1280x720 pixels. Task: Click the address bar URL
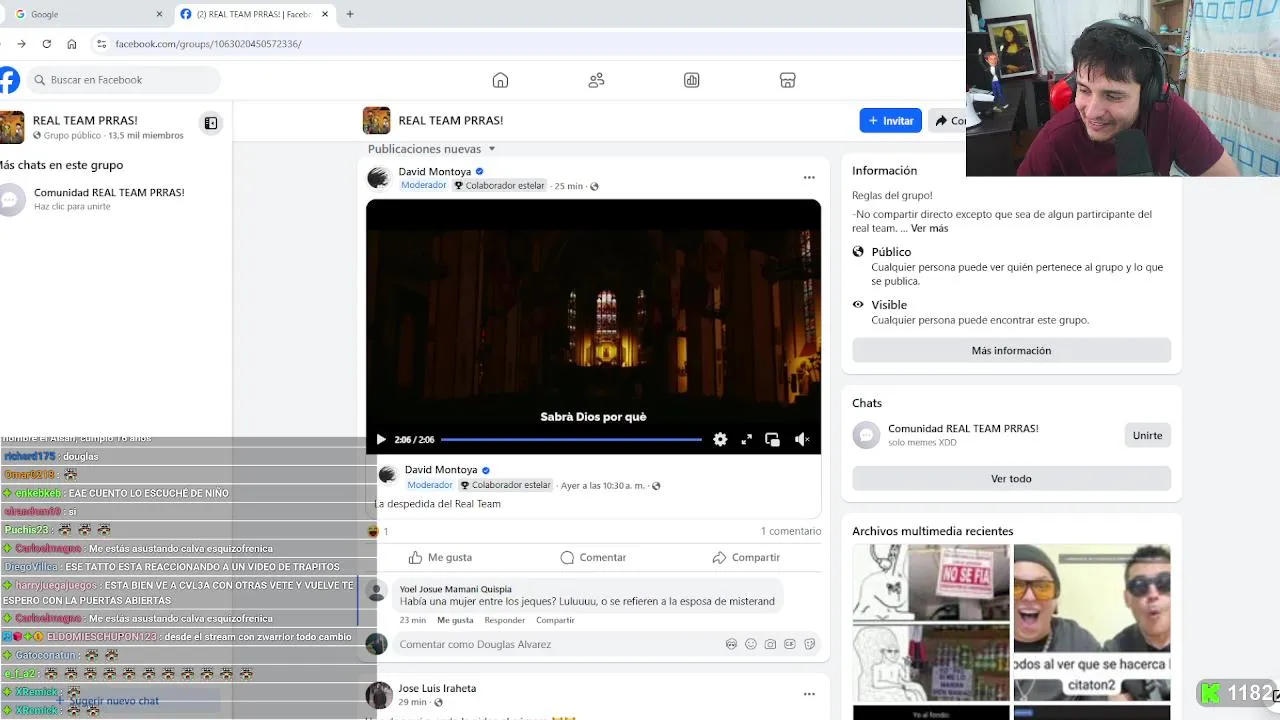tap(208, 44)
